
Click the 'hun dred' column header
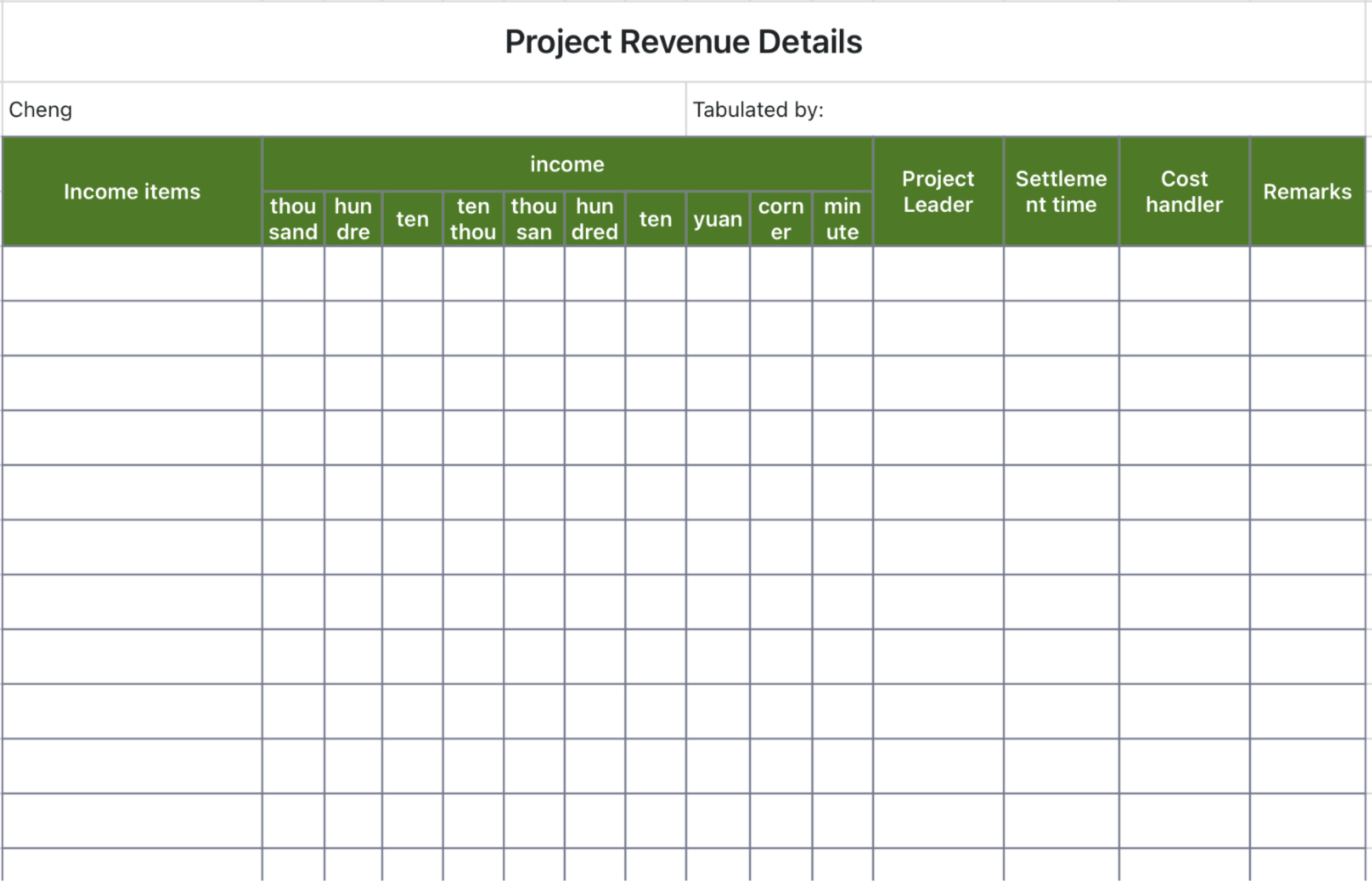click(x=594, y=219)
